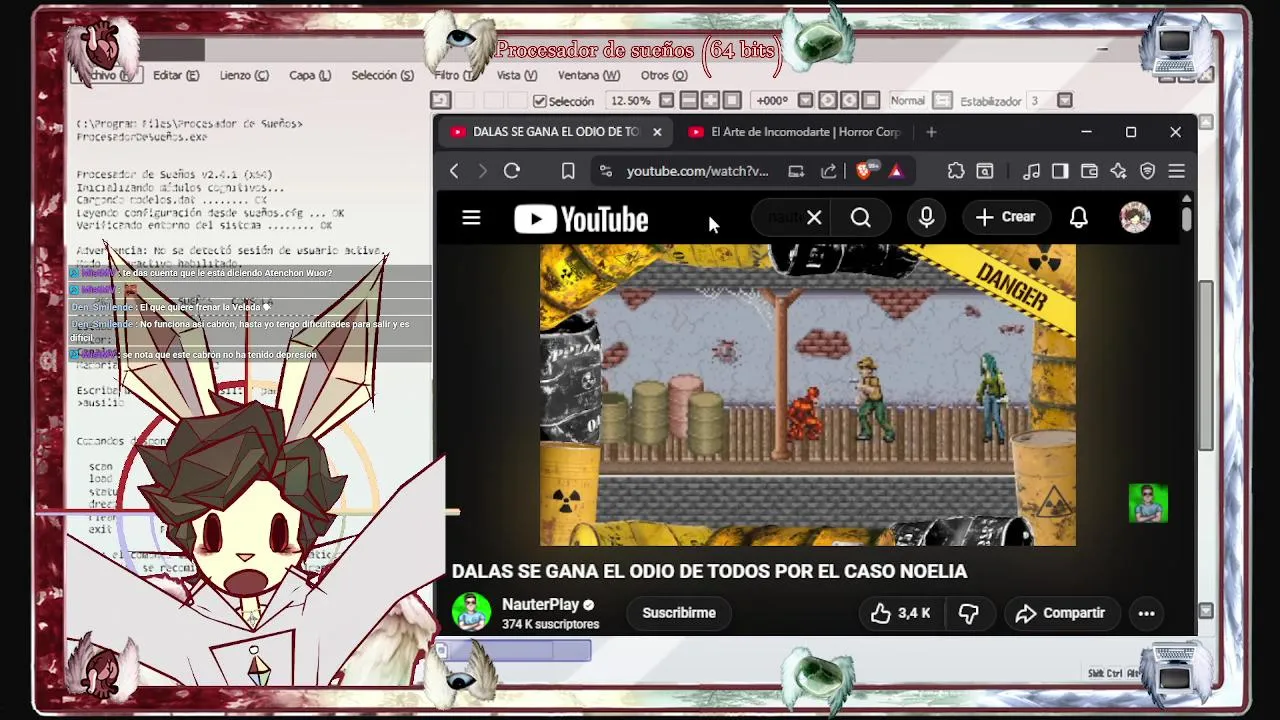Clear the YouTube search box text
Screen dimensions: 1280x720
coord(814,217)
